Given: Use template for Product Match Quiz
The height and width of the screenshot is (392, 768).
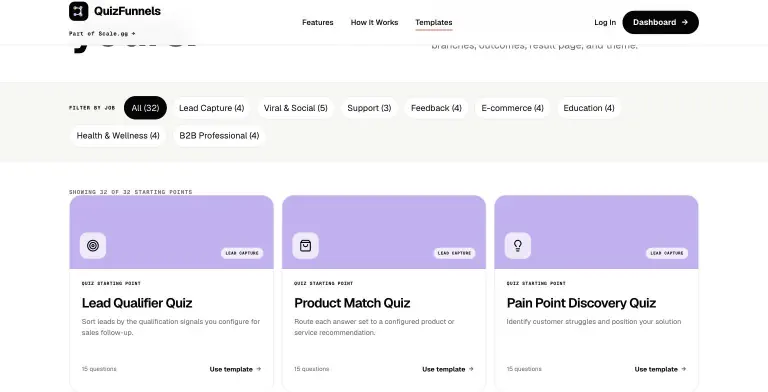Looking at the screenshot, I should (x=448, y=369).
